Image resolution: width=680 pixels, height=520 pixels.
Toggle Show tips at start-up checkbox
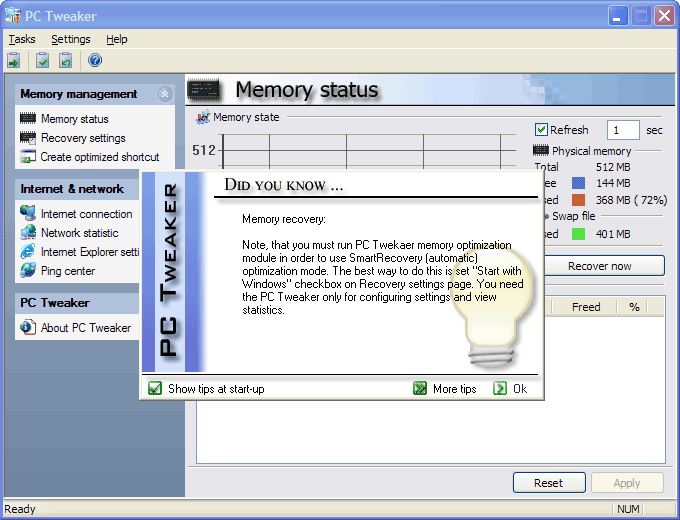click(155, 388)
